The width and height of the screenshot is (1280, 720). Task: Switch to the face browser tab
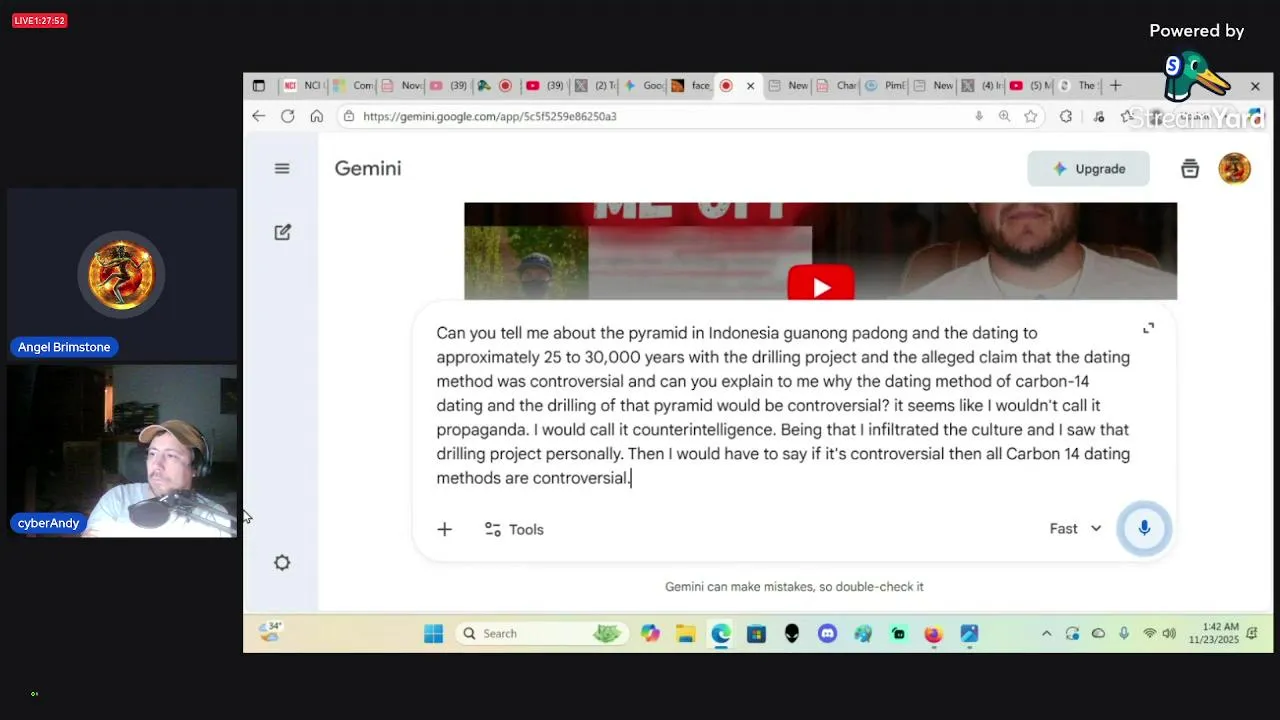click(x=691, y=86)
